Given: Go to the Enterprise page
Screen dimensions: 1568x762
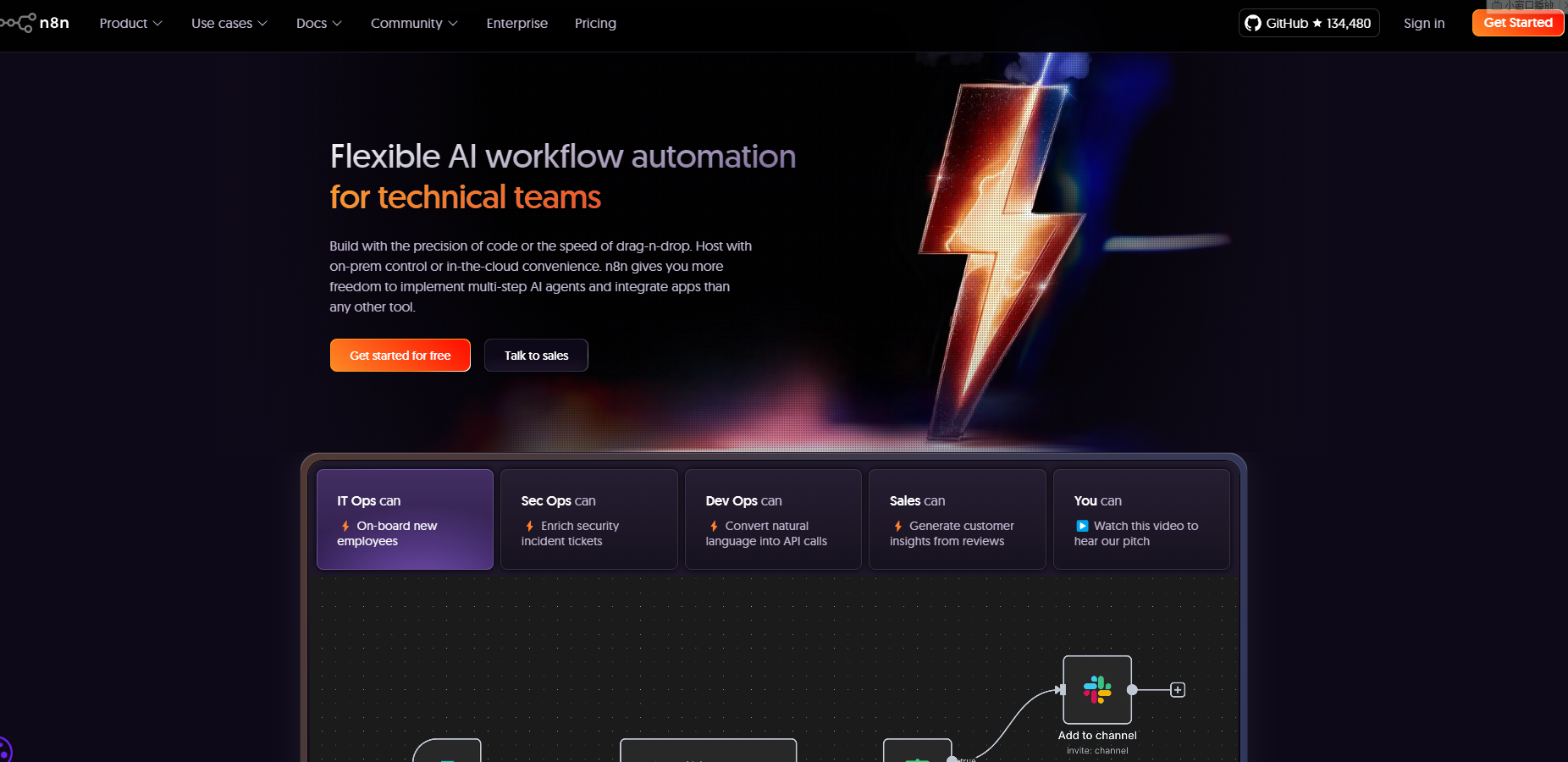Looking at the screenshot, I should pyautogui.click(x=516, y=24).
